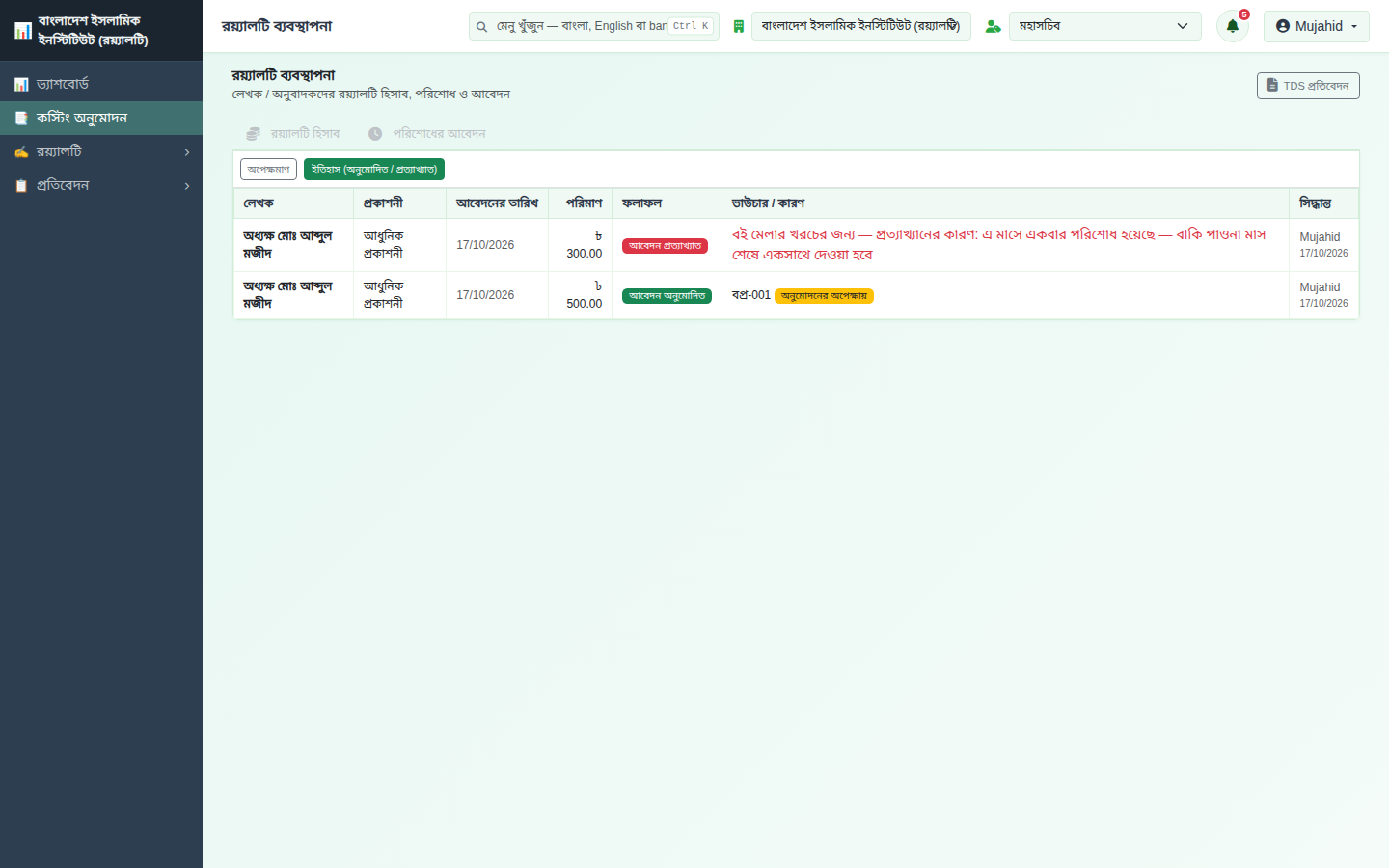
Task: Switch to the পরিশোধের আবেদন tab
Action: tap(426, 134)
